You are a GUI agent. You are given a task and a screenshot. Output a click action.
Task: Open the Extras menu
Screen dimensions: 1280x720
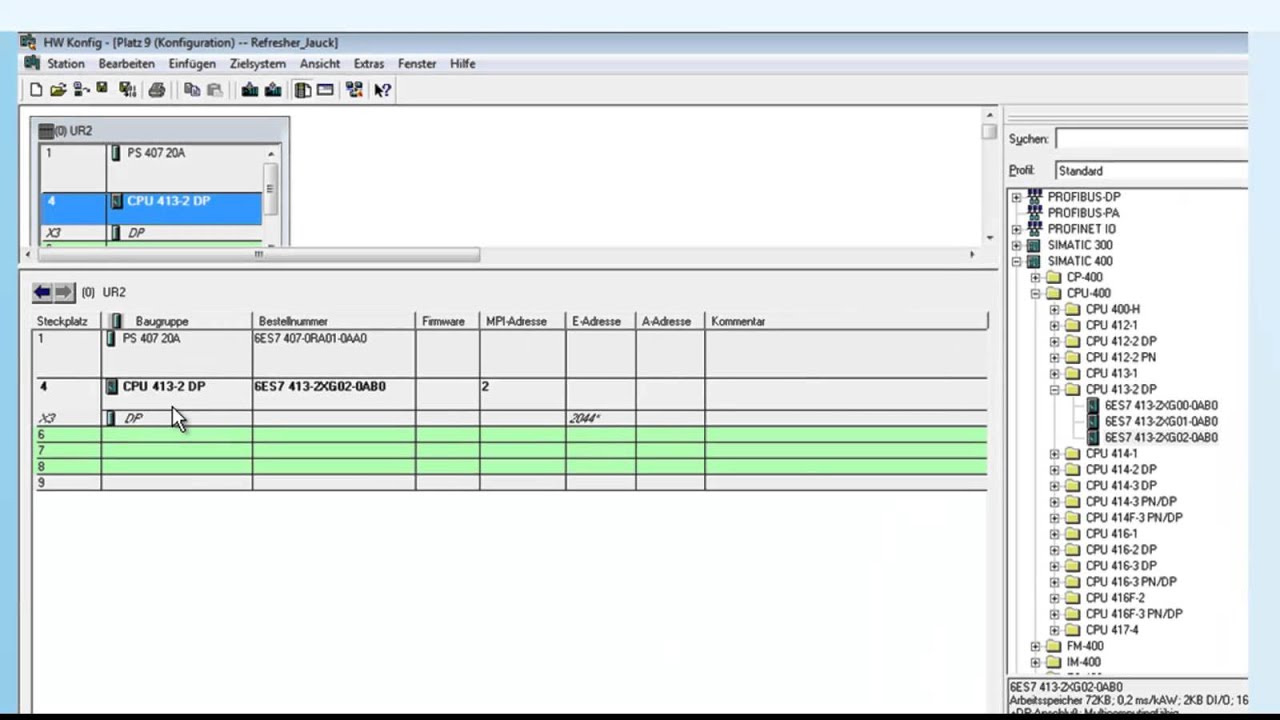(369, 63)
